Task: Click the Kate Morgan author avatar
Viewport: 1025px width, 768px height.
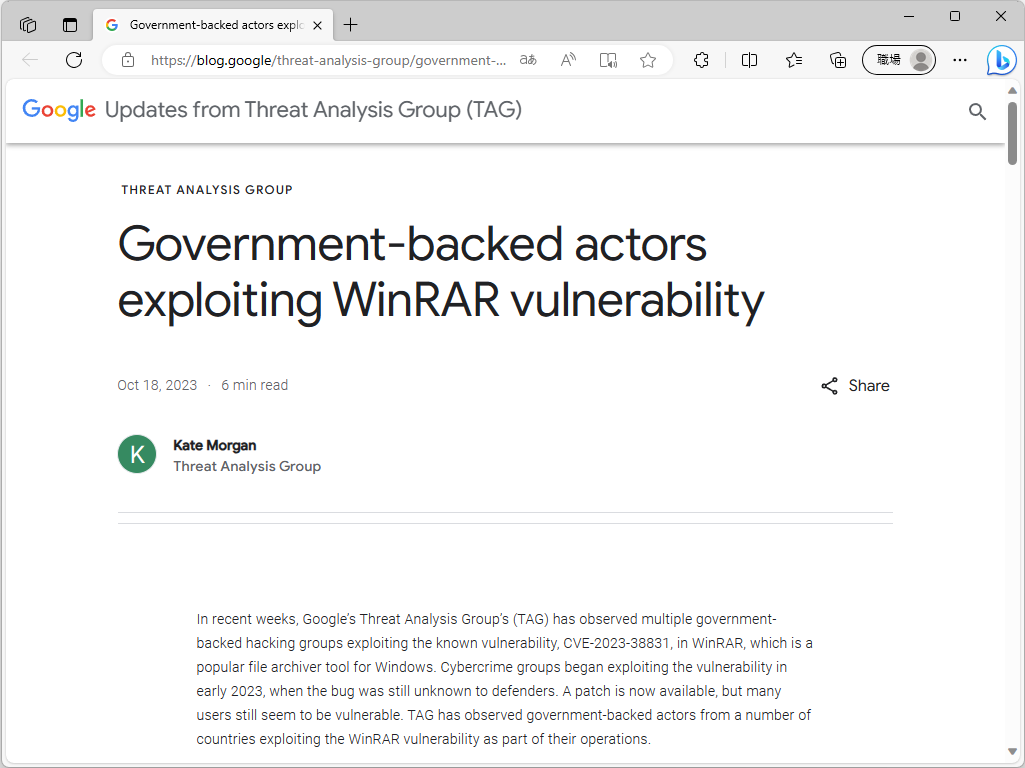Action: 136,454
